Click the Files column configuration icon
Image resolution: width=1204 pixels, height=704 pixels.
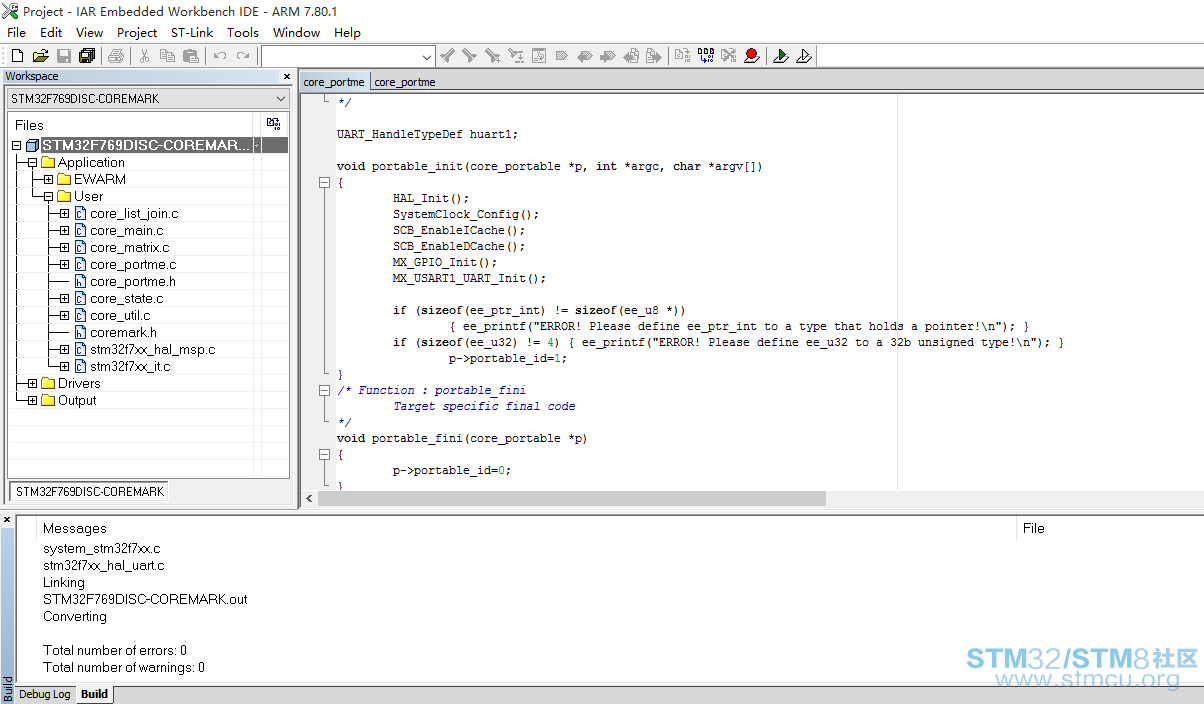[x=273, y=124]
